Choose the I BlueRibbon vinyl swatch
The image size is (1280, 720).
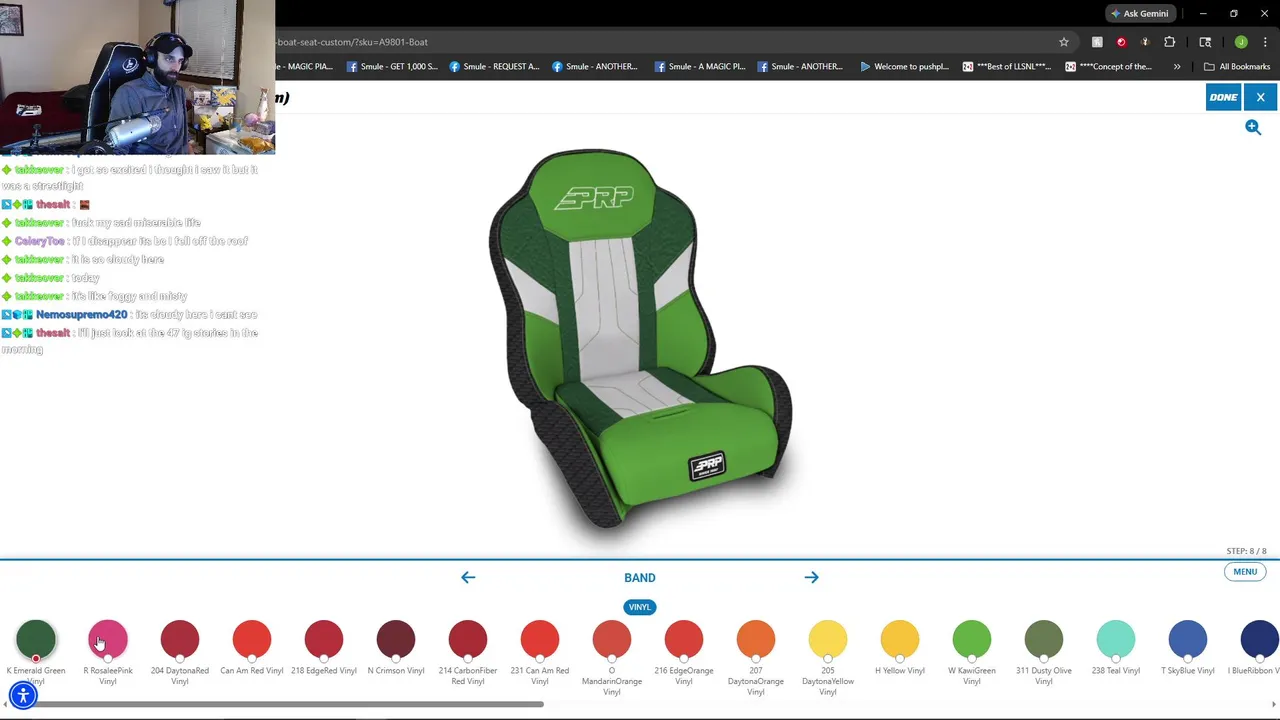click(1260, 640)
